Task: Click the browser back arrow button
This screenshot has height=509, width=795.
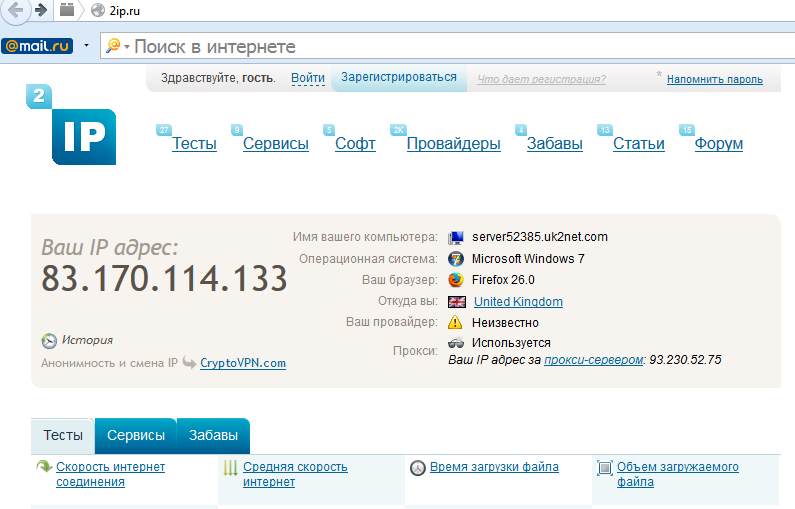Action: [x=15, y=10]
